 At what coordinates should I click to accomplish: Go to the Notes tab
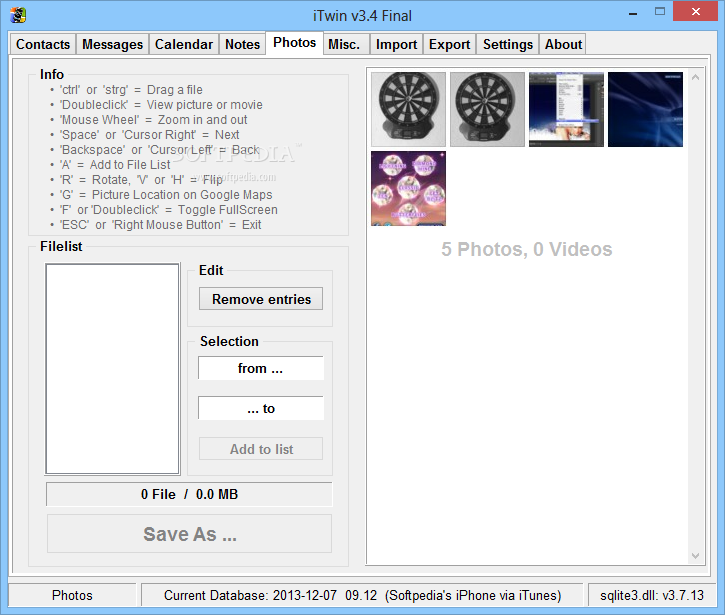pos(242,44)
